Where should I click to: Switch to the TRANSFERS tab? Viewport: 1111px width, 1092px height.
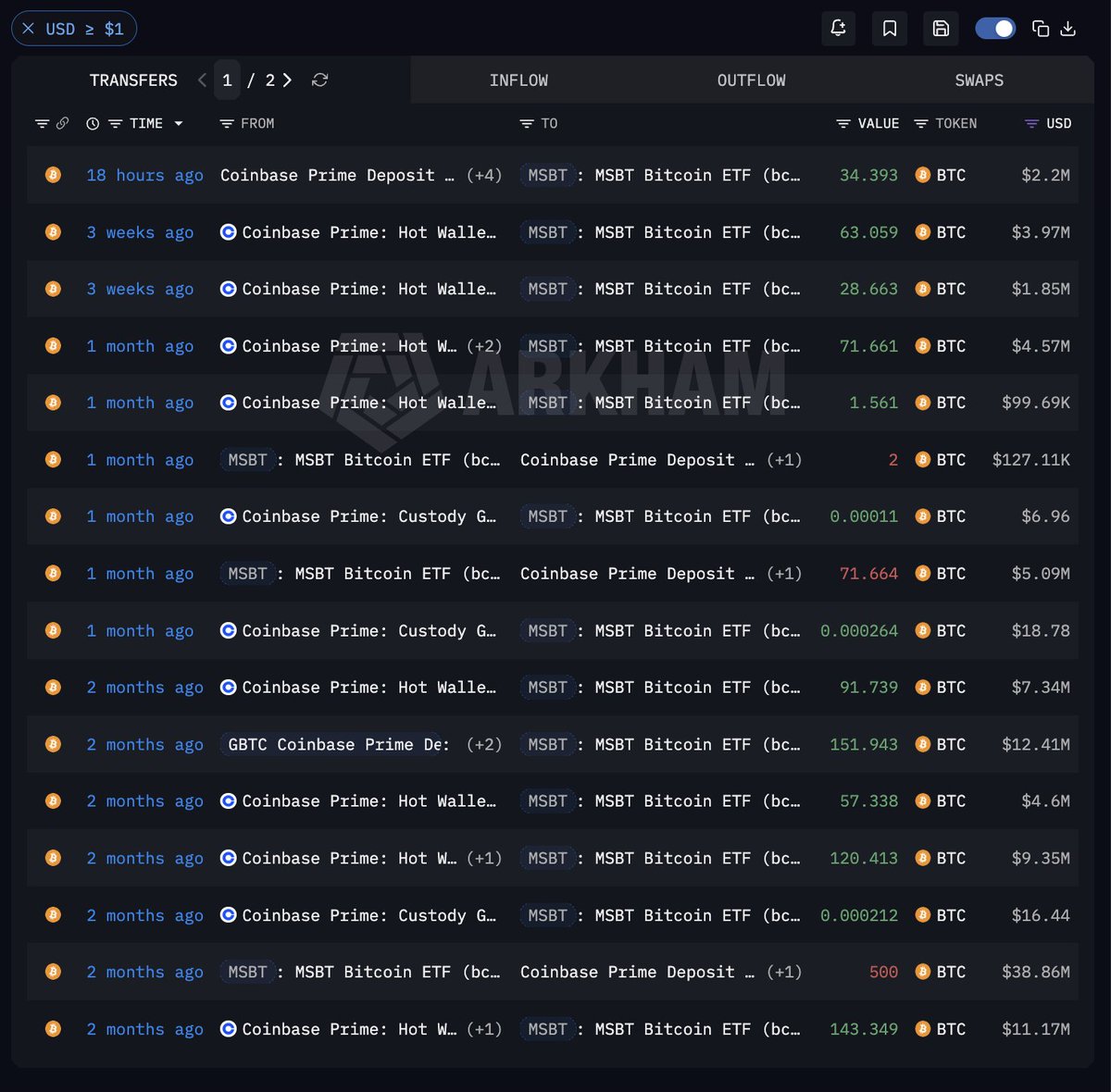tap(133, 81)
